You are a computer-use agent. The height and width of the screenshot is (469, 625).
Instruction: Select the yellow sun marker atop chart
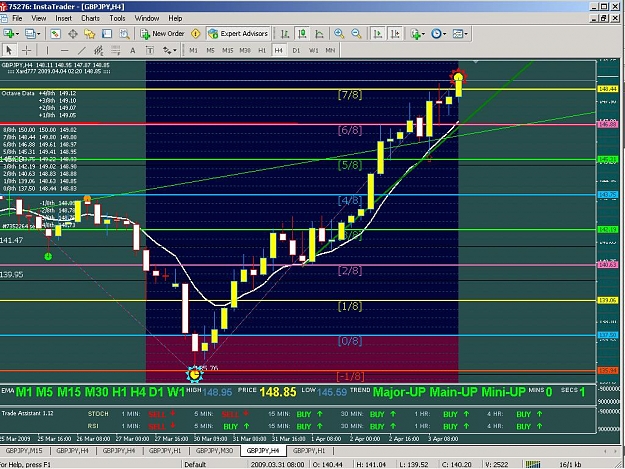pyautogui.click(x=458, y=77)
